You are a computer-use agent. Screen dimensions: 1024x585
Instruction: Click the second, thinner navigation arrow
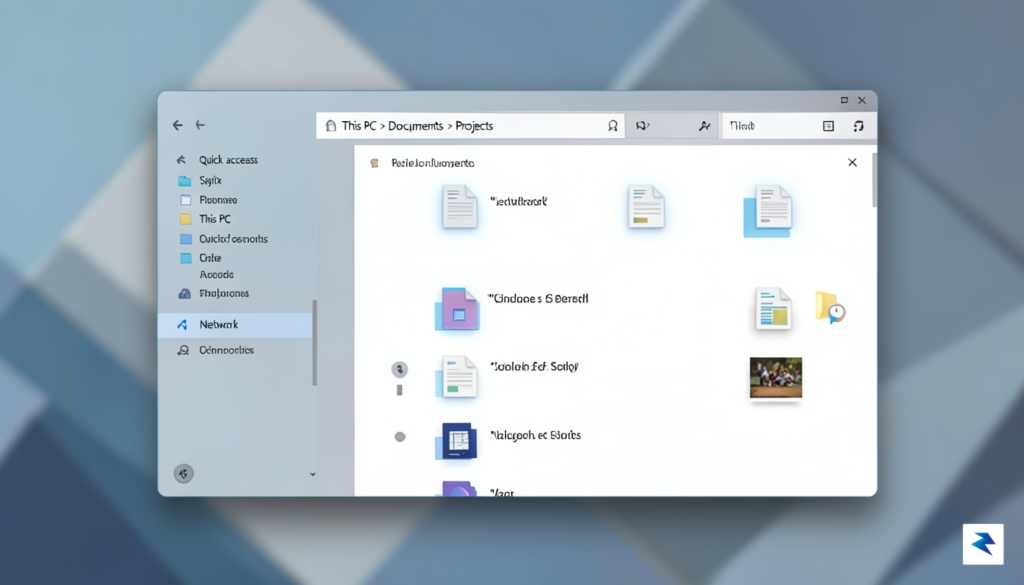[x=200, y=125]
